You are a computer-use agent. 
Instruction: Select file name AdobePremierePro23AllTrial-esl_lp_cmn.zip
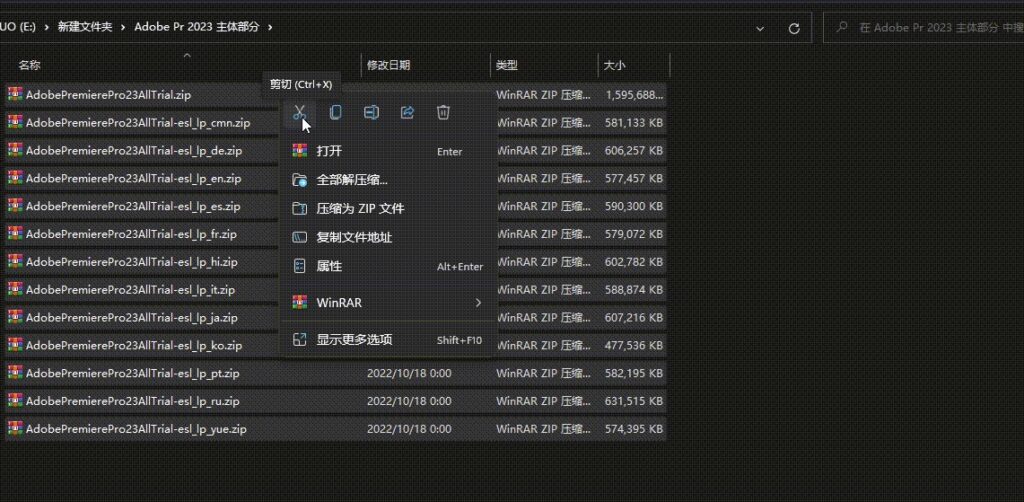click(x=138, y=122)
